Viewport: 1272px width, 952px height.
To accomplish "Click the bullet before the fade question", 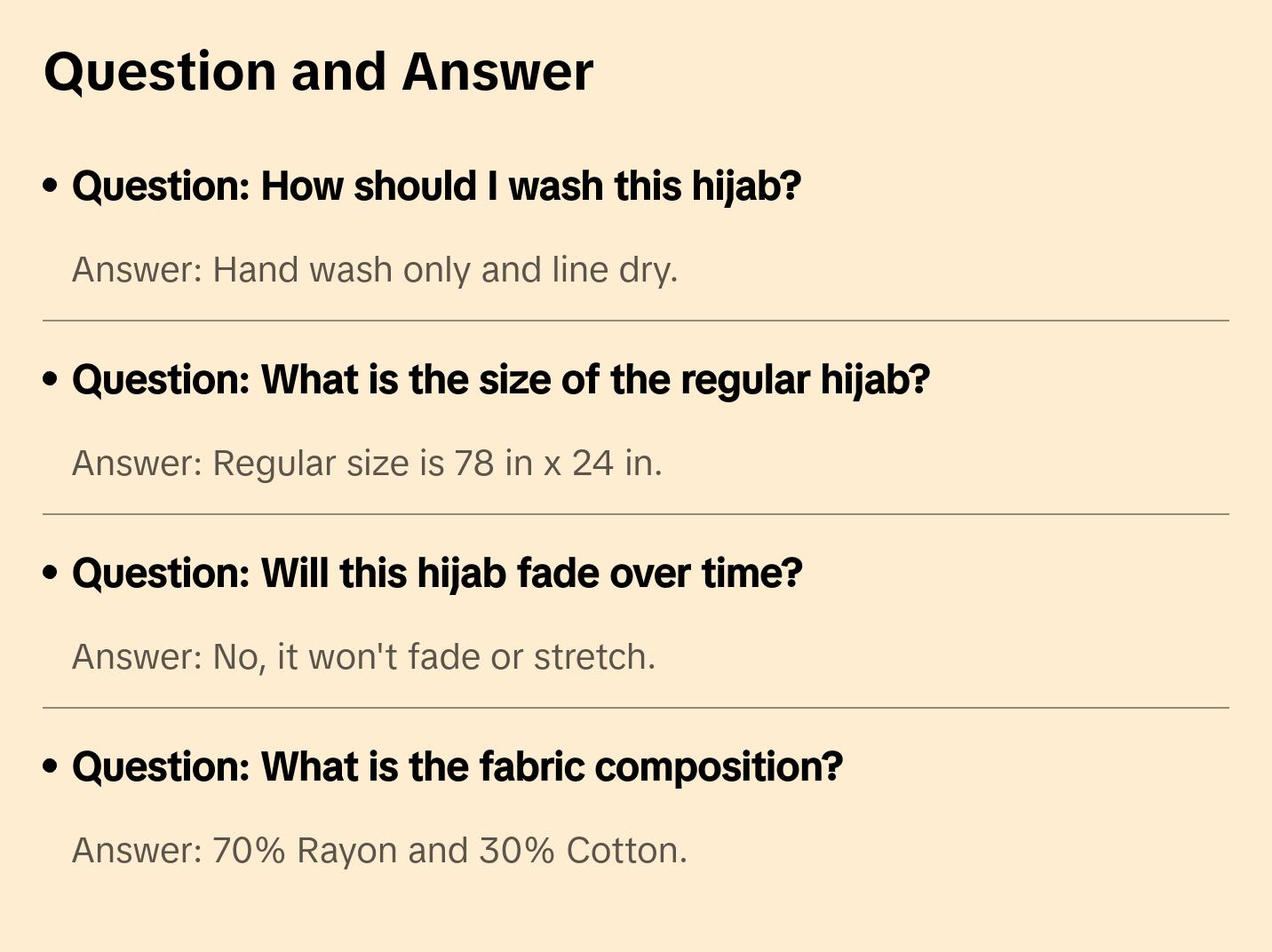I will pyautogui.click(x=51, y=574).
